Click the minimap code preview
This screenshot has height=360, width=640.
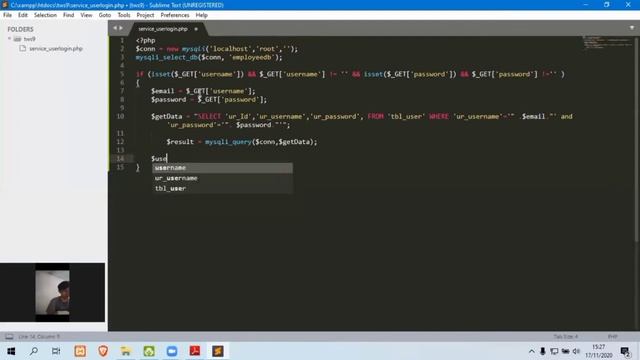click(607, 42)
